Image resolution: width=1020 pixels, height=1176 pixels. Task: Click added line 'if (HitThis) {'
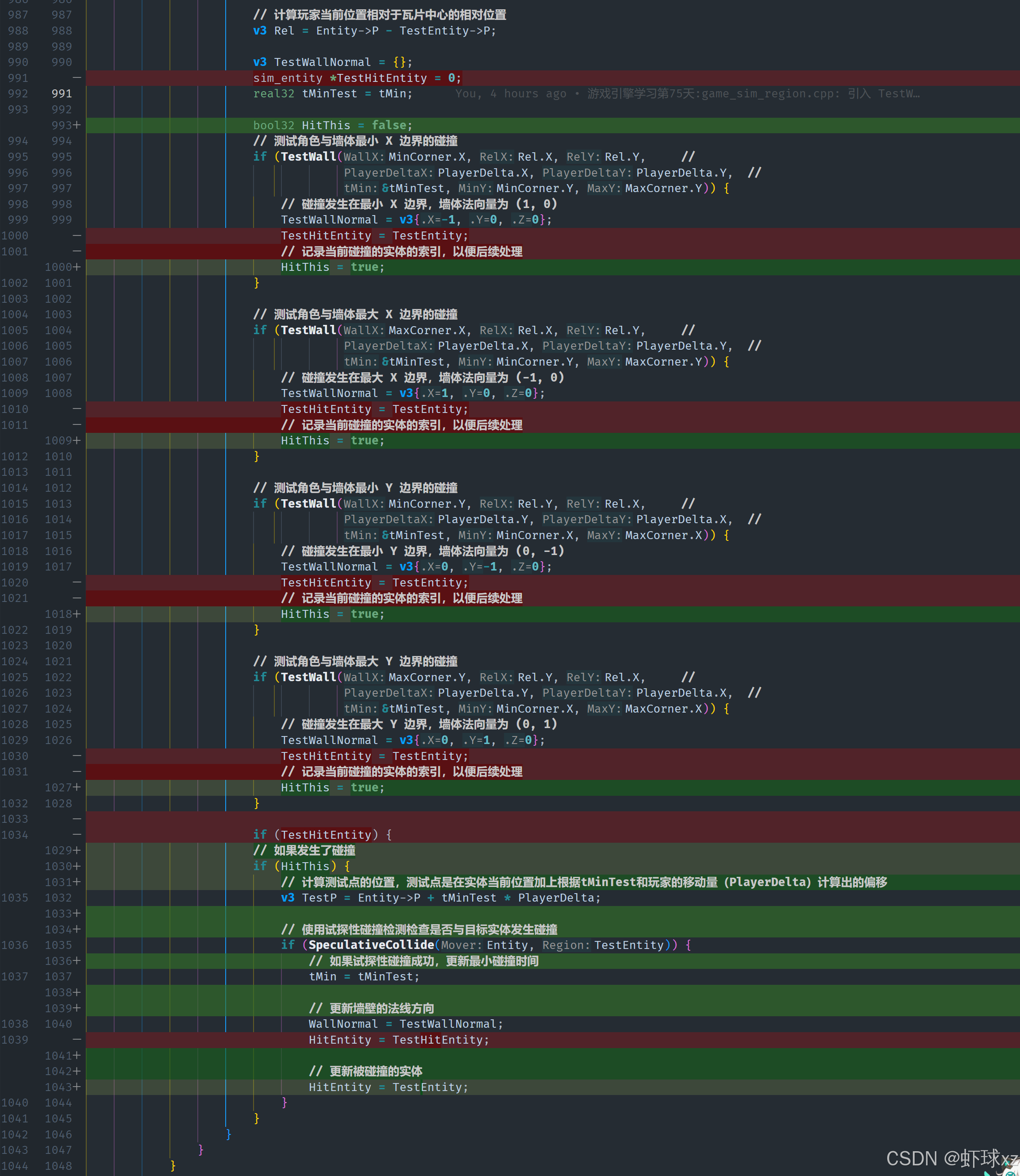coord(302,866)
